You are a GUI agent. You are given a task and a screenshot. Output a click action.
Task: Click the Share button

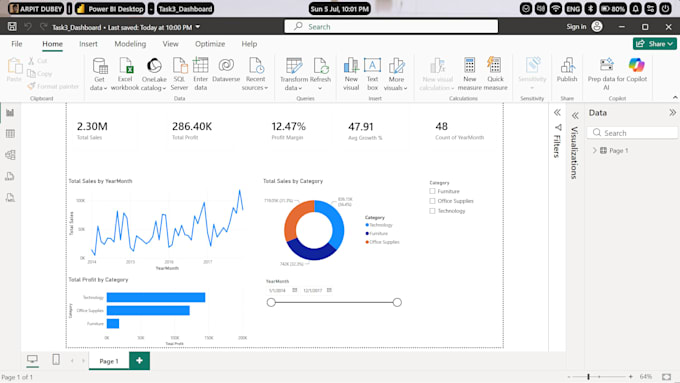point(655,44)
